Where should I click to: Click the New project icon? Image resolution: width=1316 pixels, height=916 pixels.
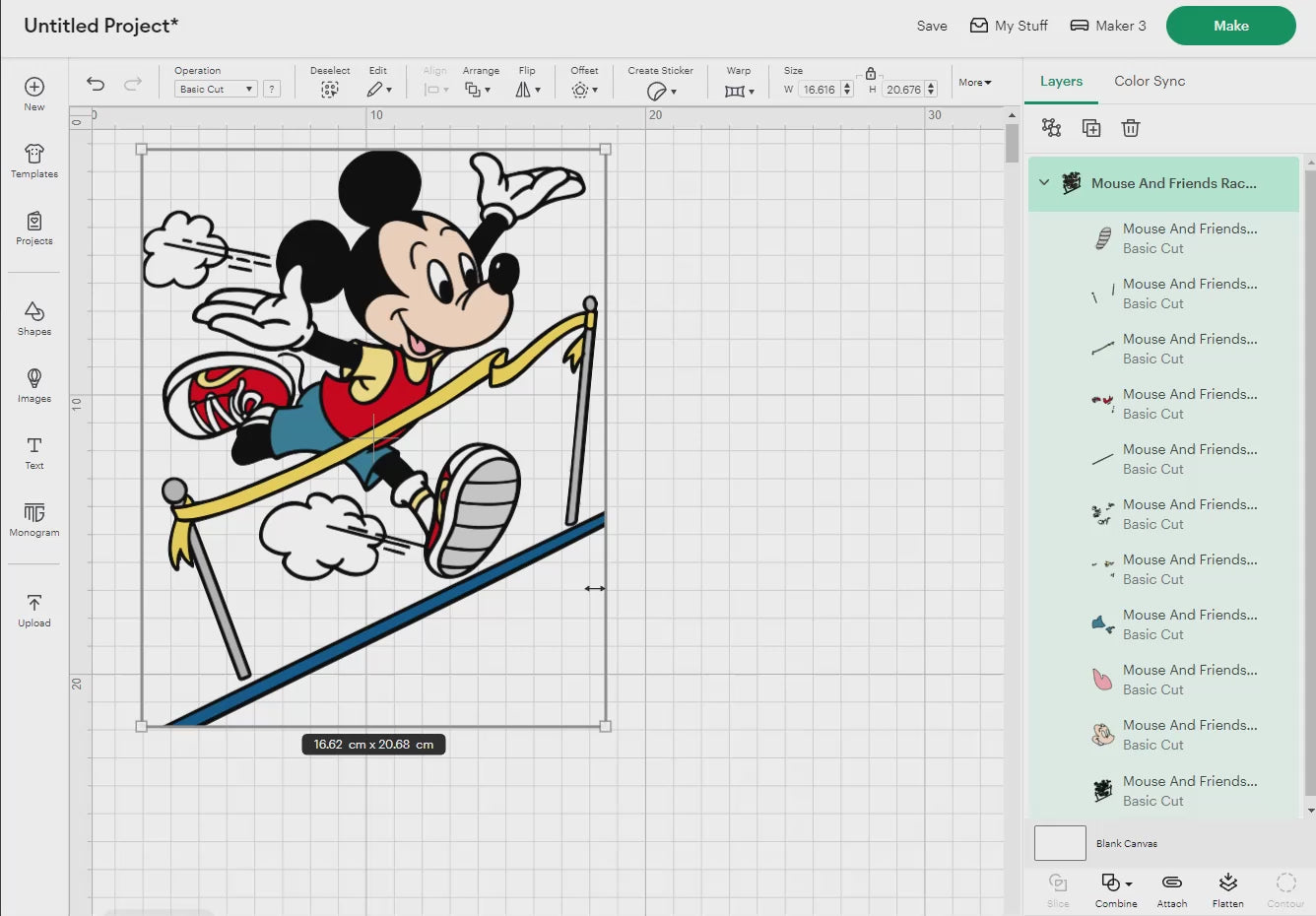[x=34, y=88]
